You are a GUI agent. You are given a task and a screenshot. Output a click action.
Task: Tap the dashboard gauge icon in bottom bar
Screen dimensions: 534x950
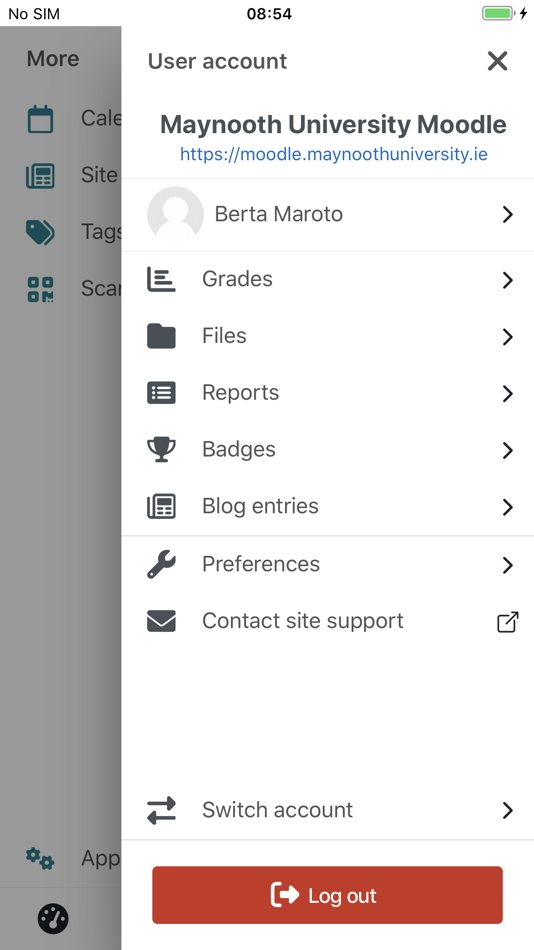point(53,918)
